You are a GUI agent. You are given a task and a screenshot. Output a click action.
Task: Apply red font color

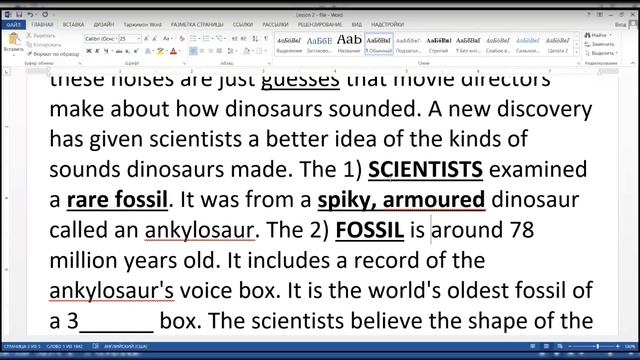click(173, 51)
